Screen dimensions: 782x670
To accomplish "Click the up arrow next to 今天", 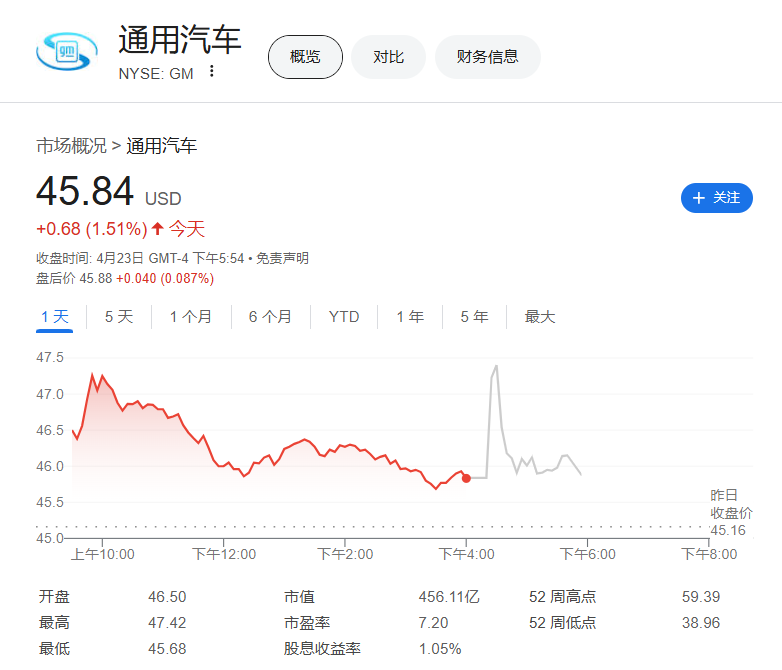I will 158,228.
